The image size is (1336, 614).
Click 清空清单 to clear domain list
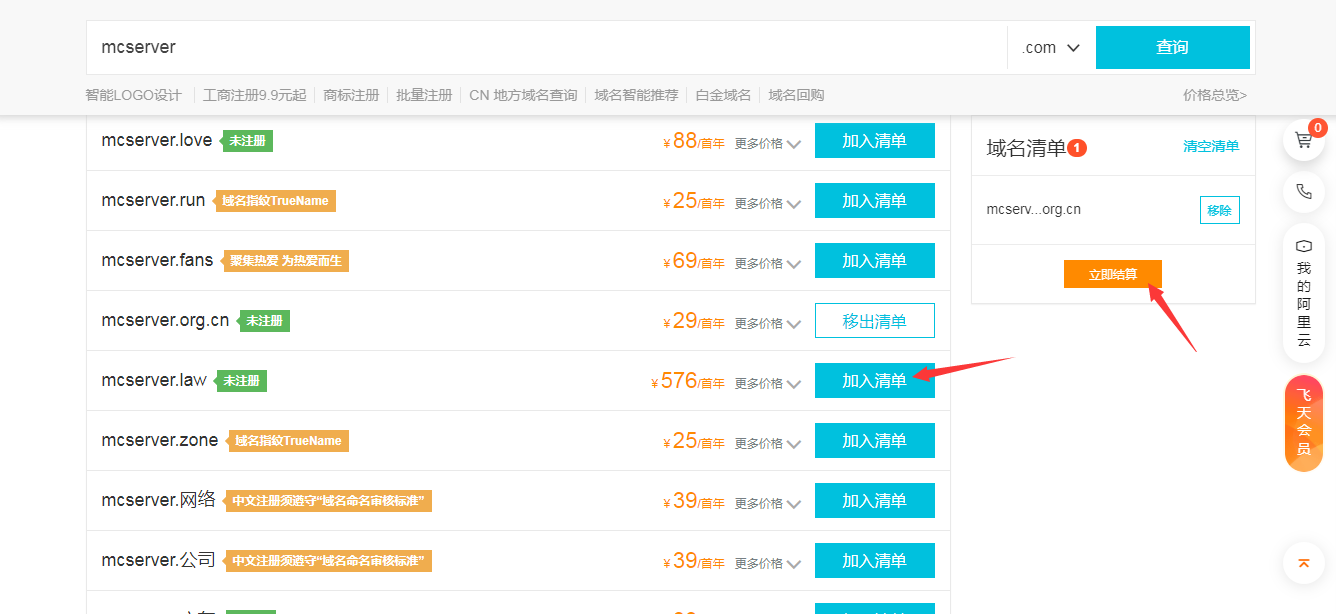pos(1211,146)
